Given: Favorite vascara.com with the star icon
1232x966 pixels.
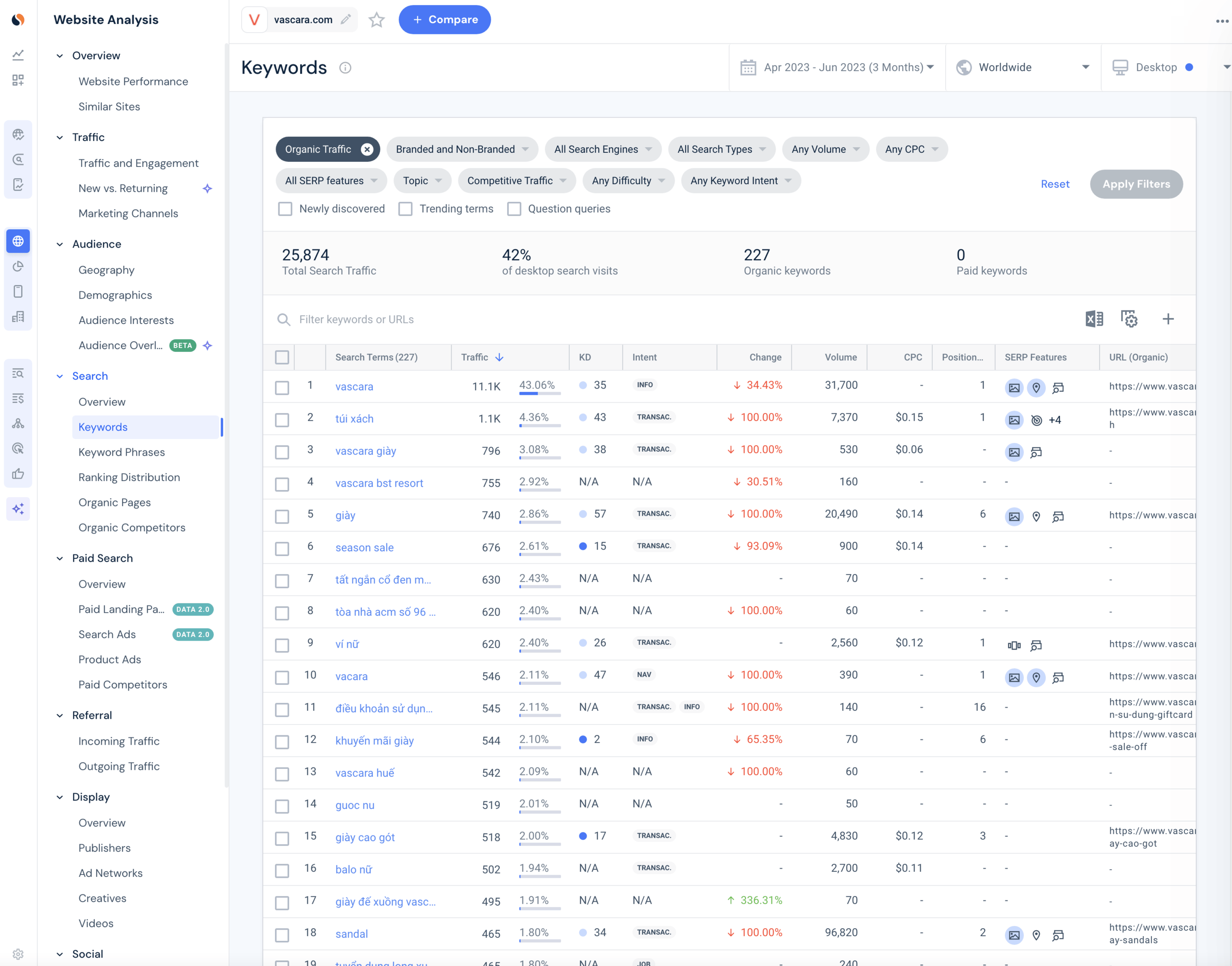Looking at the screenshot, I should (377, 20).
